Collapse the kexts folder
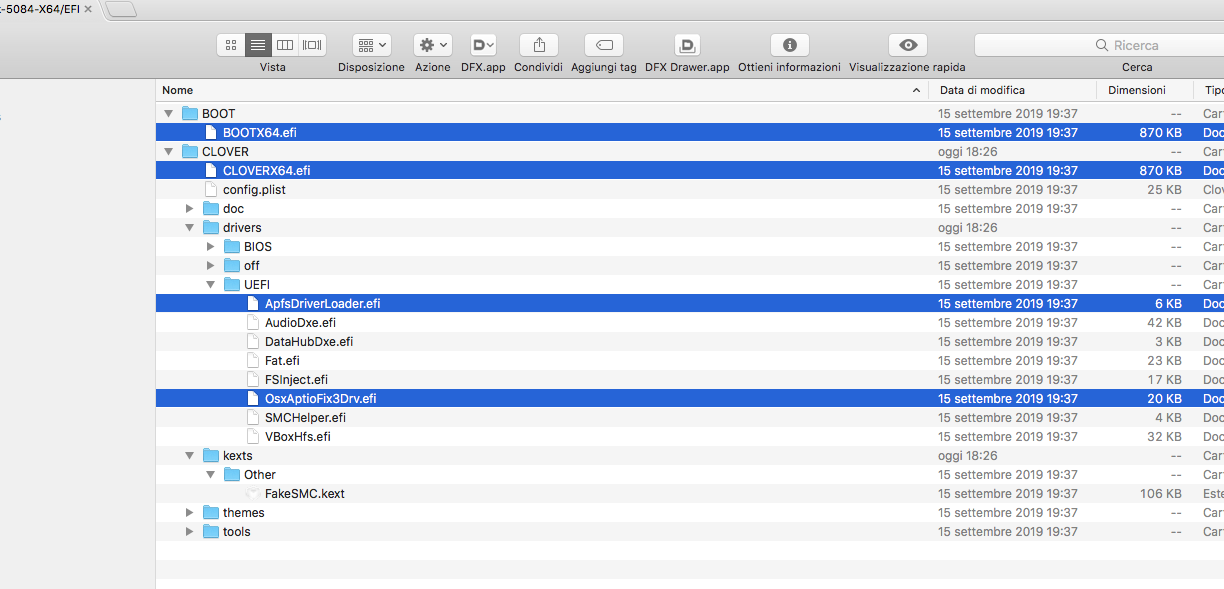 tap(190, 456)
